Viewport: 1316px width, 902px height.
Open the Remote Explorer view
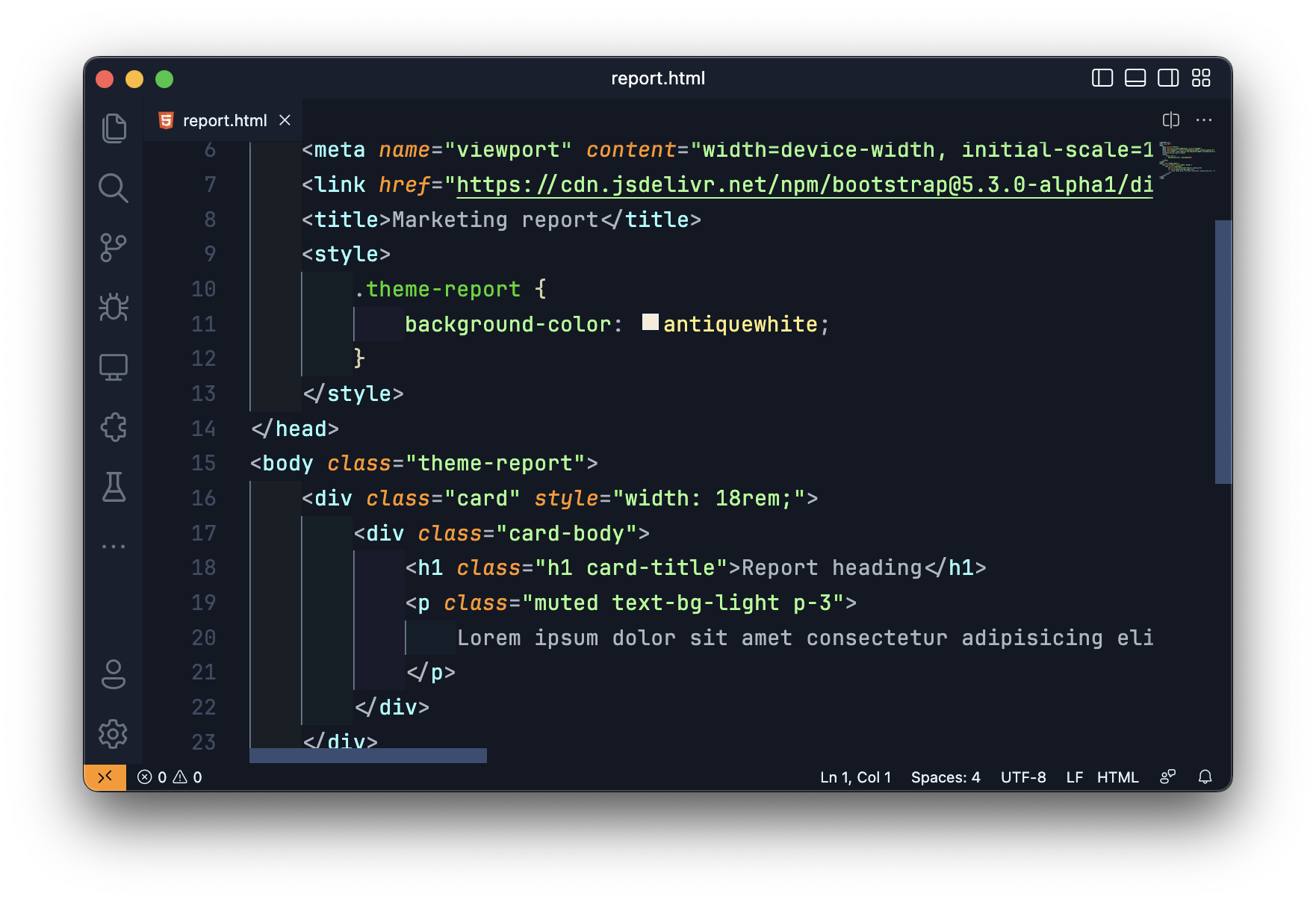(x=114, y=367)
